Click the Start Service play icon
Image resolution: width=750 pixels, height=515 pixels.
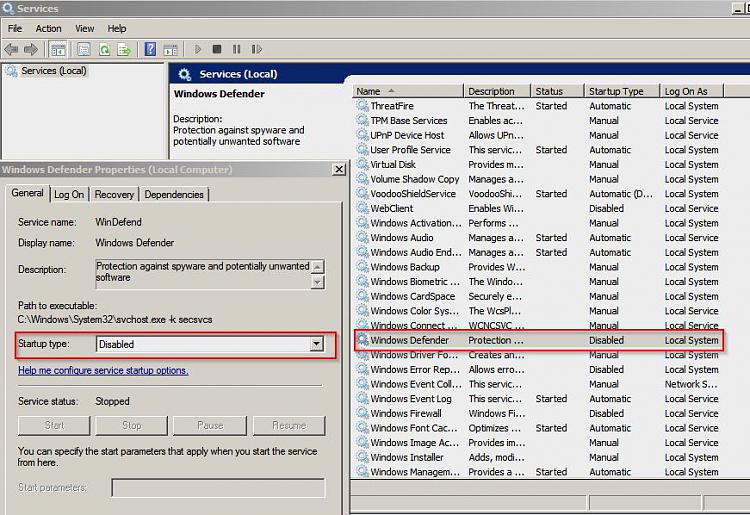tap(198, 49)
